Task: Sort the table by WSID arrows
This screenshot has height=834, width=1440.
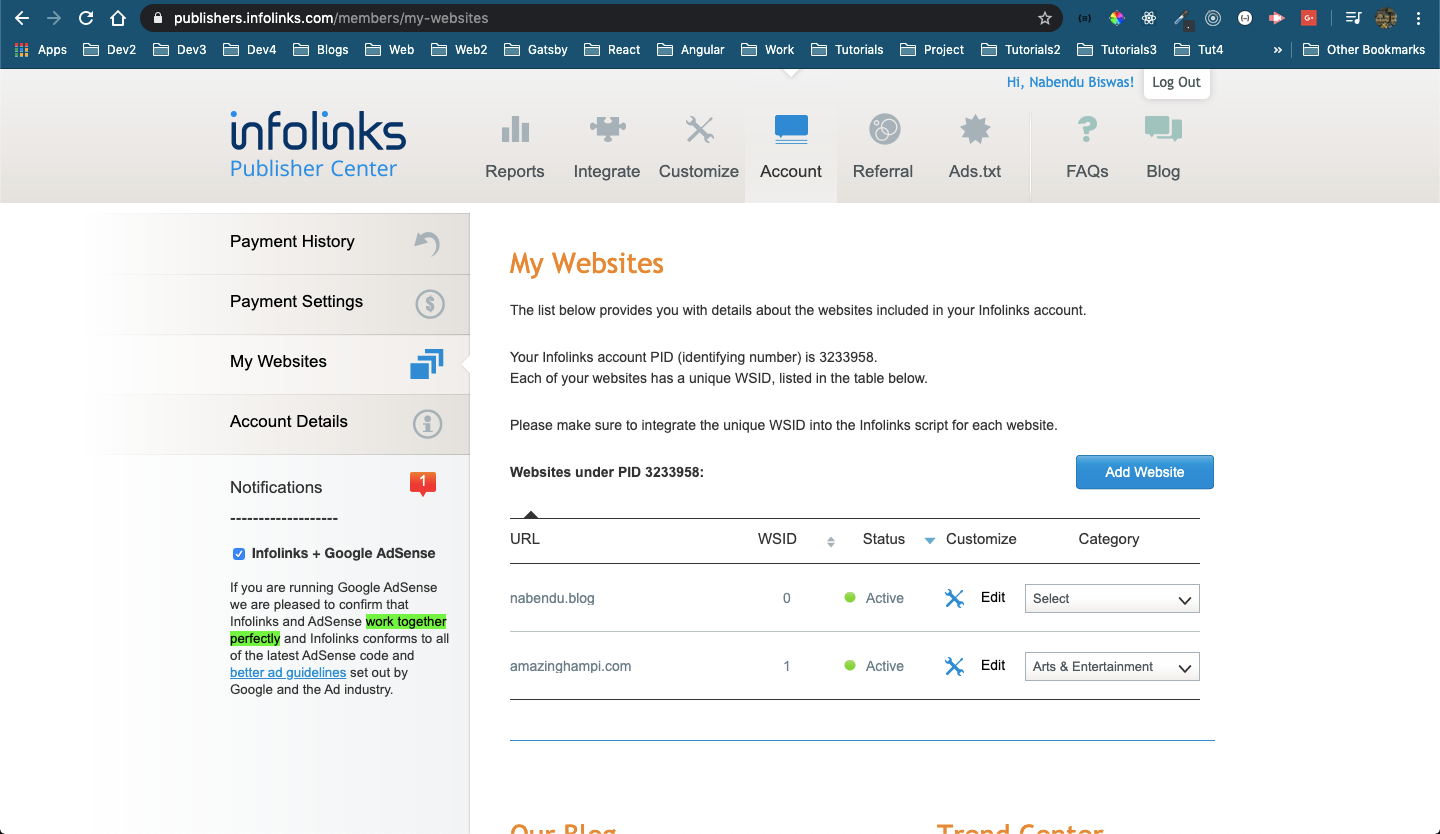Action: pos(830,541)
